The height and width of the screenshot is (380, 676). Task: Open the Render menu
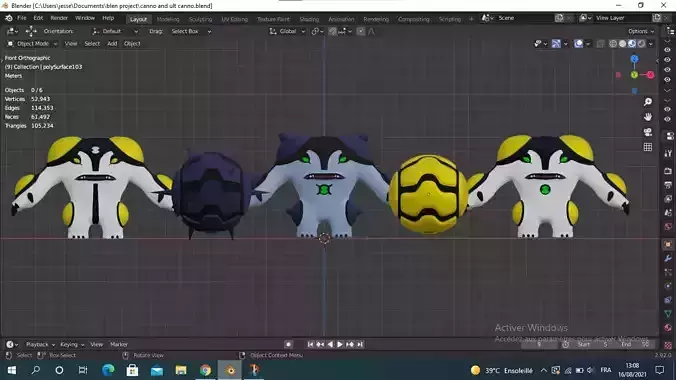pos(59,18)
